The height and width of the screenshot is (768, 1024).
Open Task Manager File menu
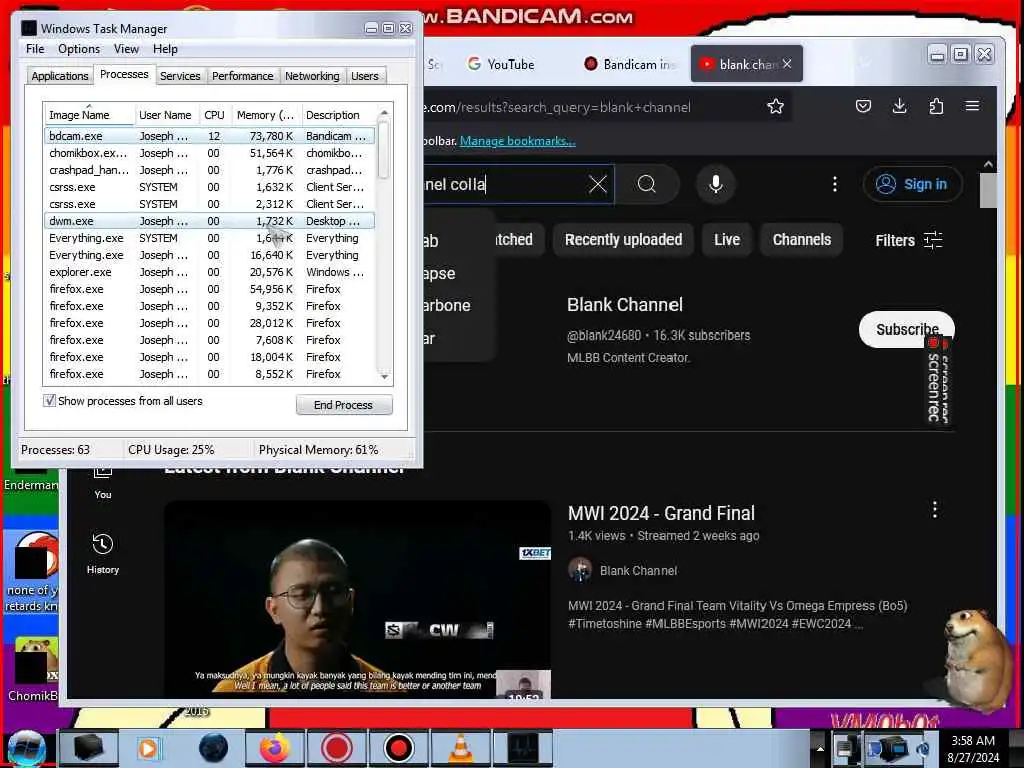[x=35, y=49]
